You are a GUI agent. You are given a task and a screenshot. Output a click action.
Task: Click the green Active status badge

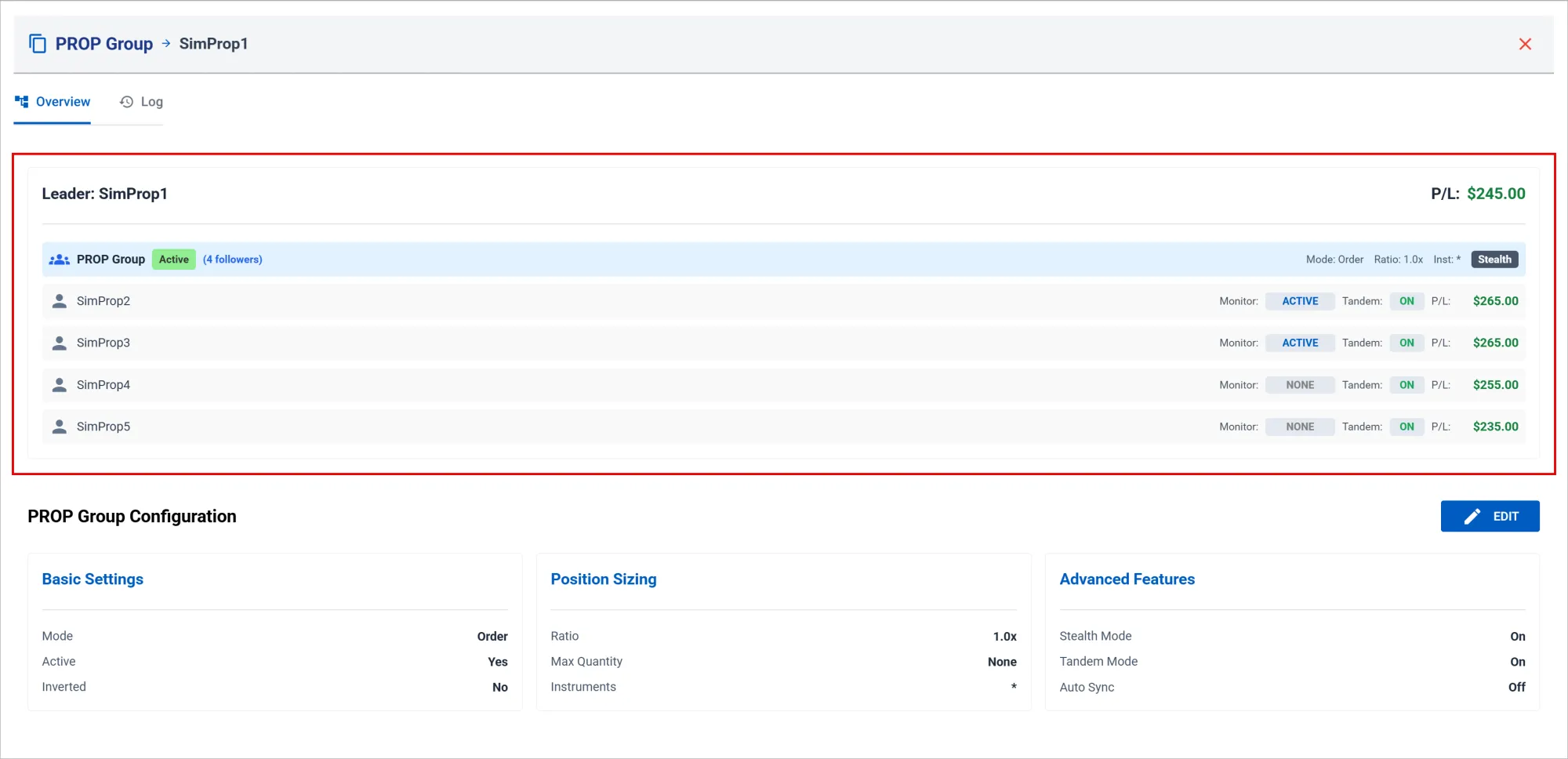[173, 260]
